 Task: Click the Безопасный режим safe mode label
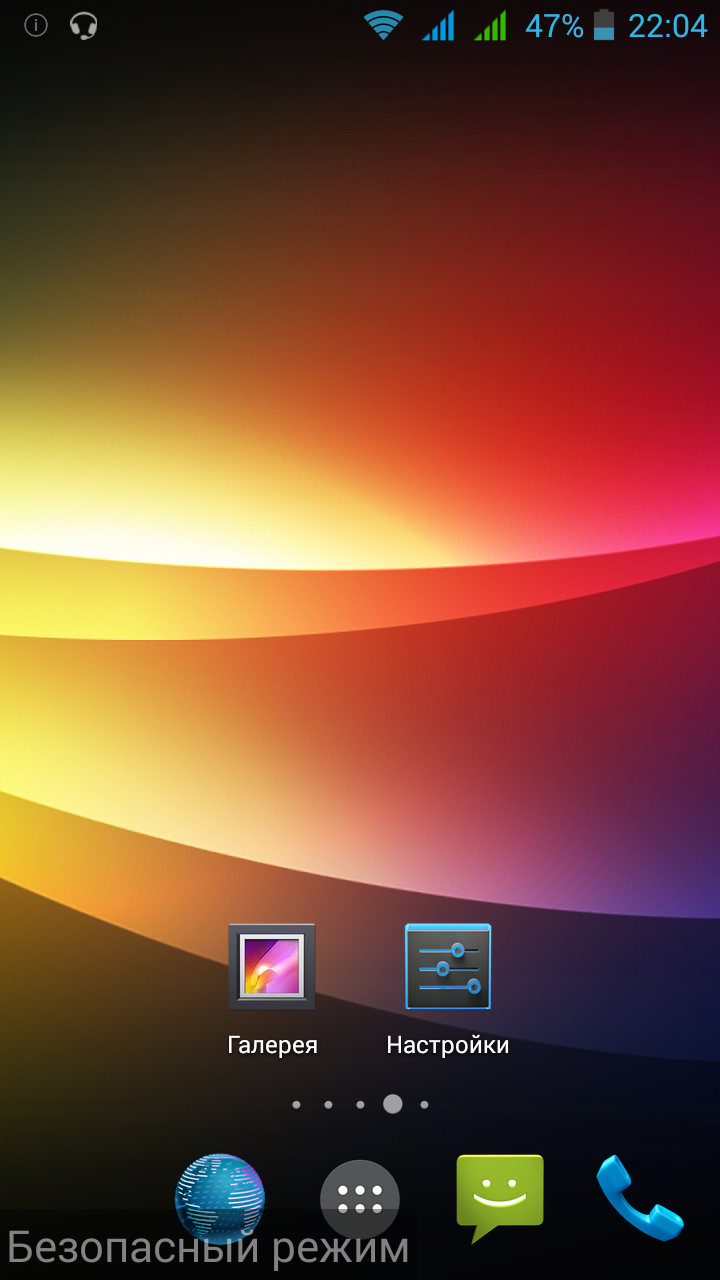tap(208, 1248)
